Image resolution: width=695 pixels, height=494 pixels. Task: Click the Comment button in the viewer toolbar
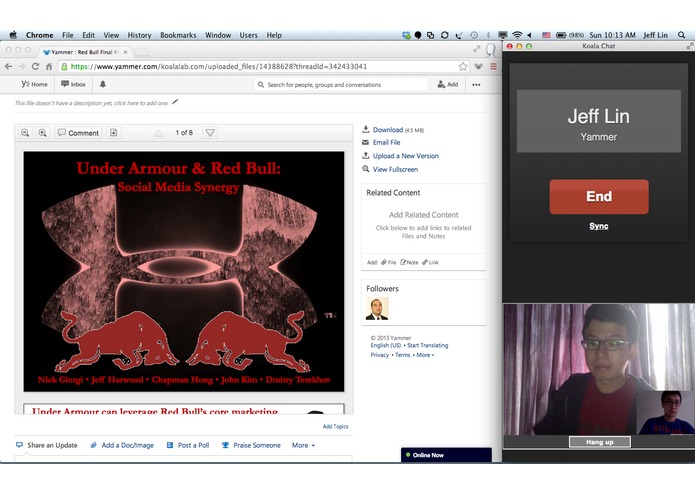coord(78,132)
